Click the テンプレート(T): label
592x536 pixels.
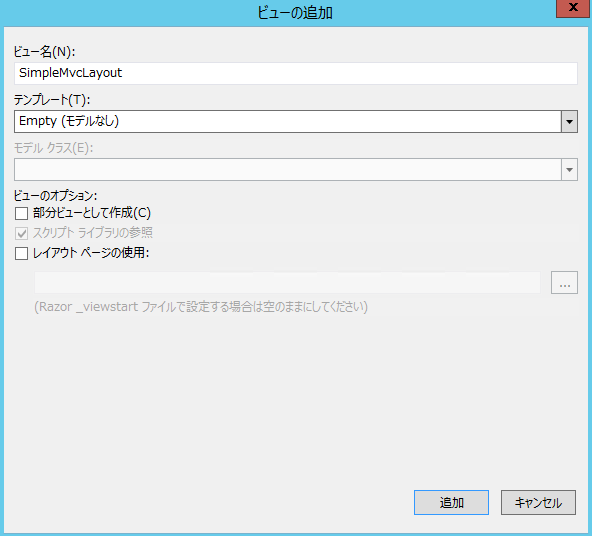click(x=52, y=100)
